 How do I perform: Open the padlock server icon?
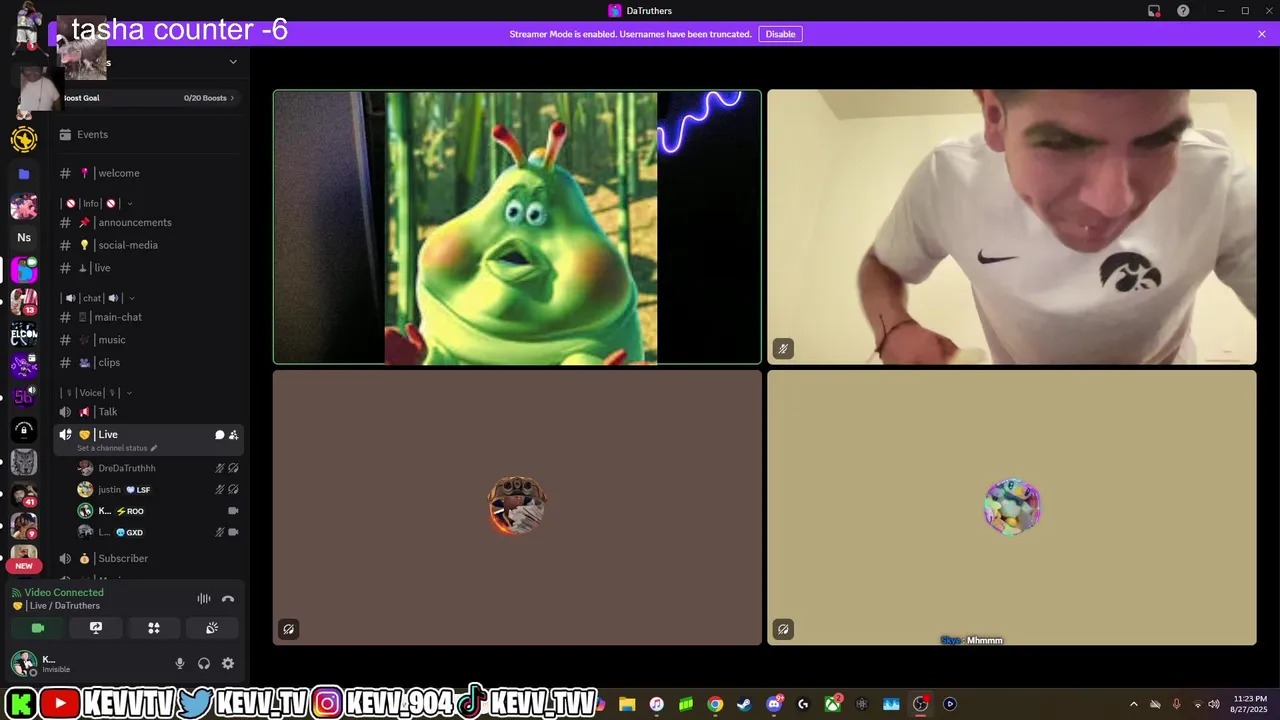[x=24, y=430]
